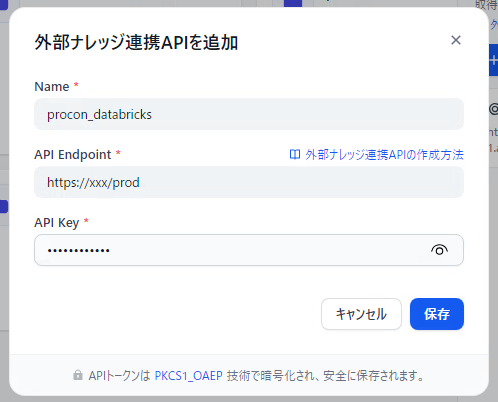
Task: Open the PKCS1_OAEP link
Action: [x=188, y=376]
